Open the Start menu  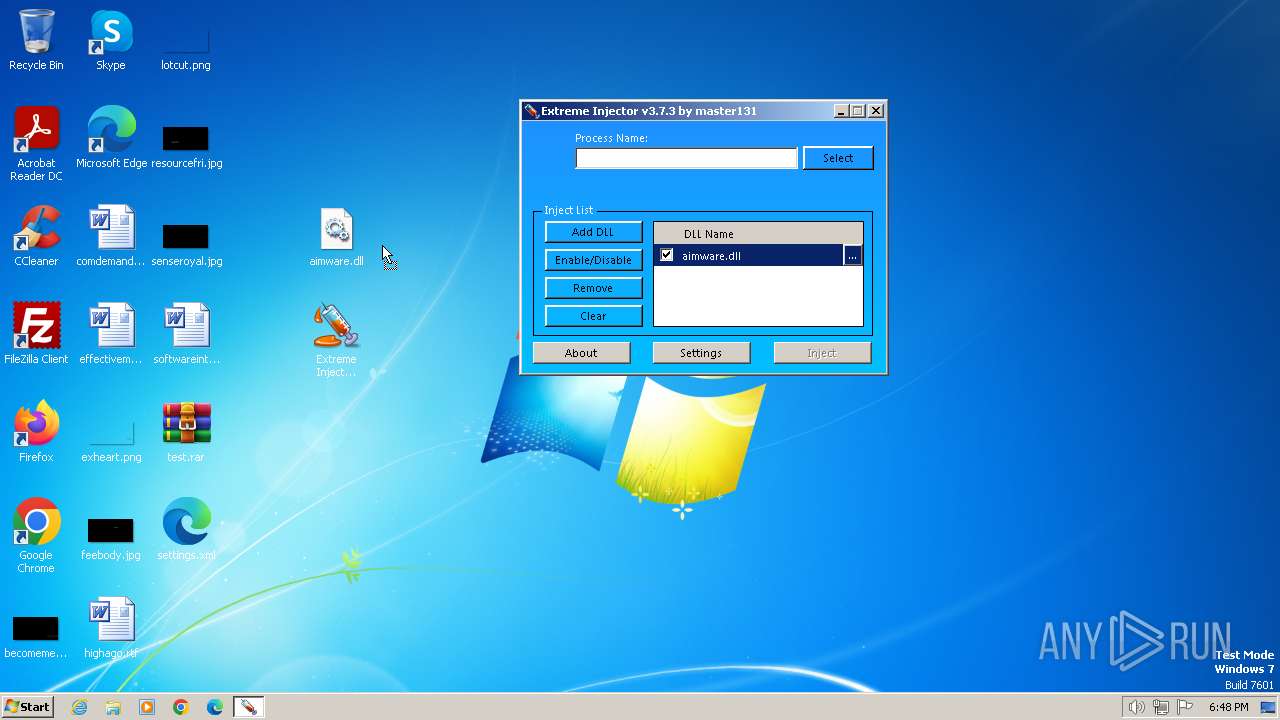[27, 707]
